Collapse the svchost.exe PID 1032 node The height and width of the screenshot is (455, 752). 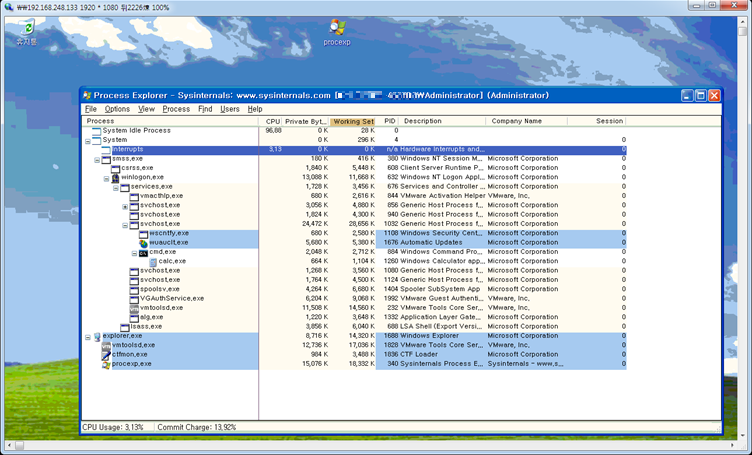click(125, 225)
